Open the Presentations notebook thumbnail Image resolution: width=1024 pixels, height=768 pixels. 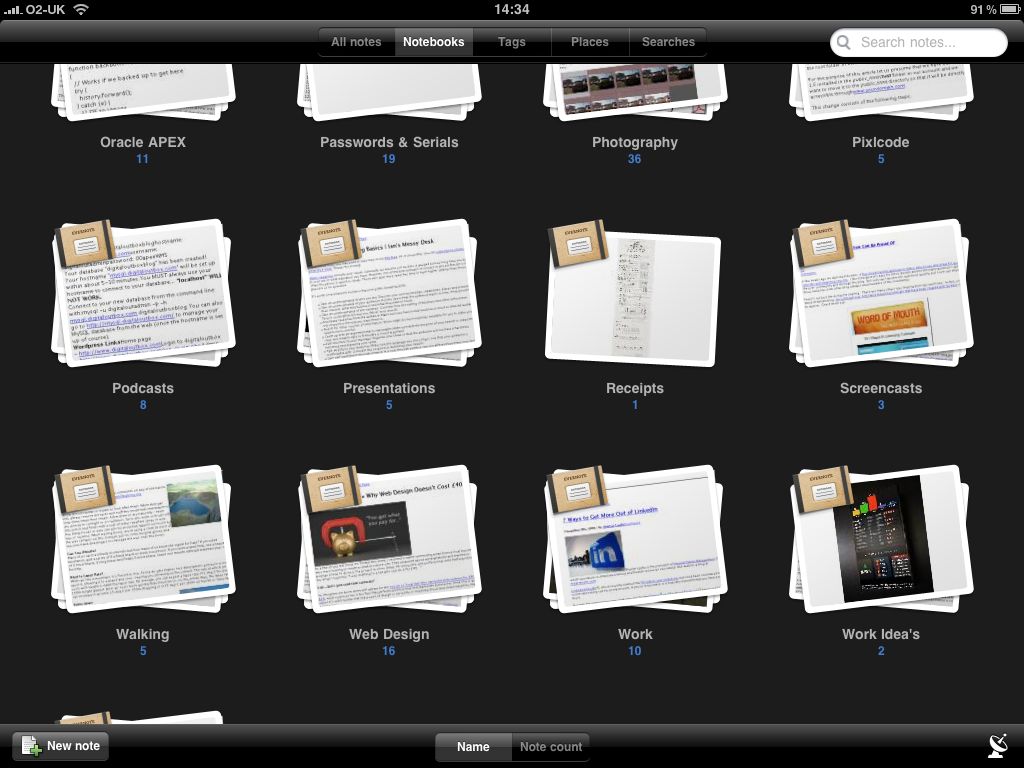pyautogui.click(x=390, y=300)
